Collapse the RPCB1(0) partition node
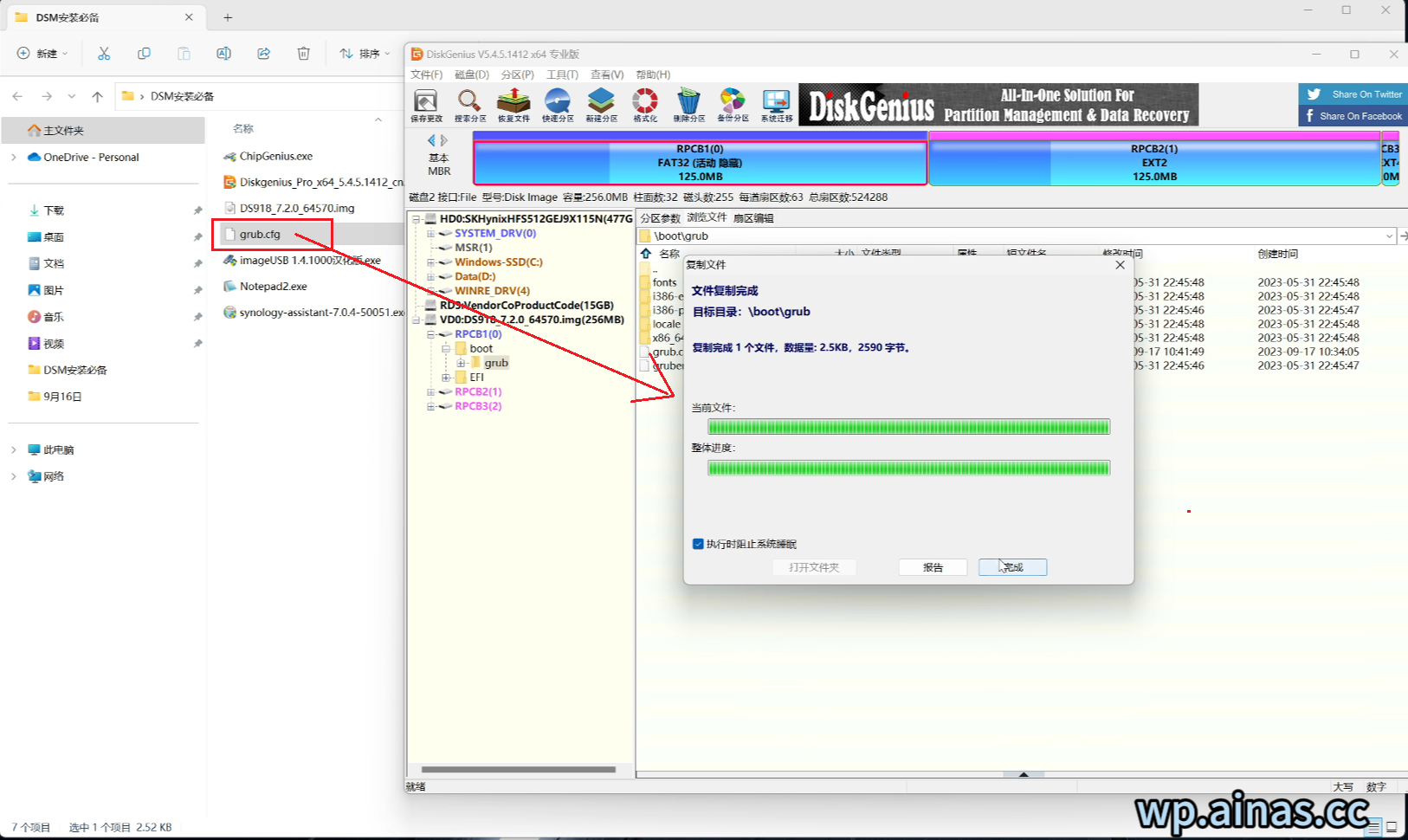 [x=431, y=333]
